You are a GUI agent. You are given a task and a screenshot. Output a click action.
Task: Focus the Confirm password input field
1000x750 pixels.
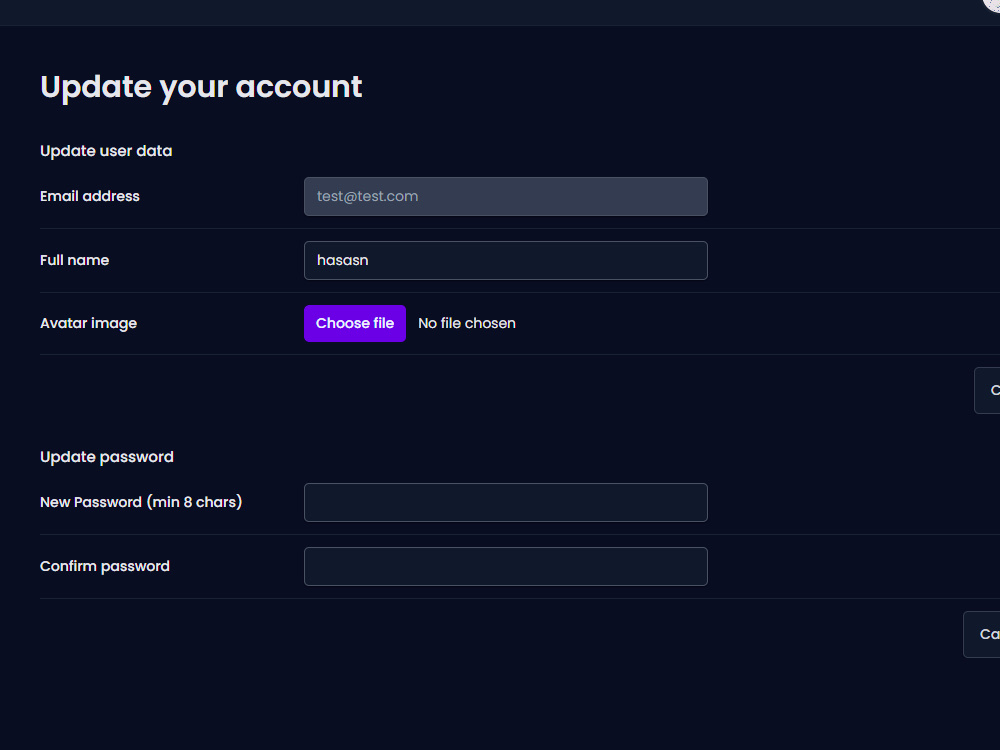506,566
